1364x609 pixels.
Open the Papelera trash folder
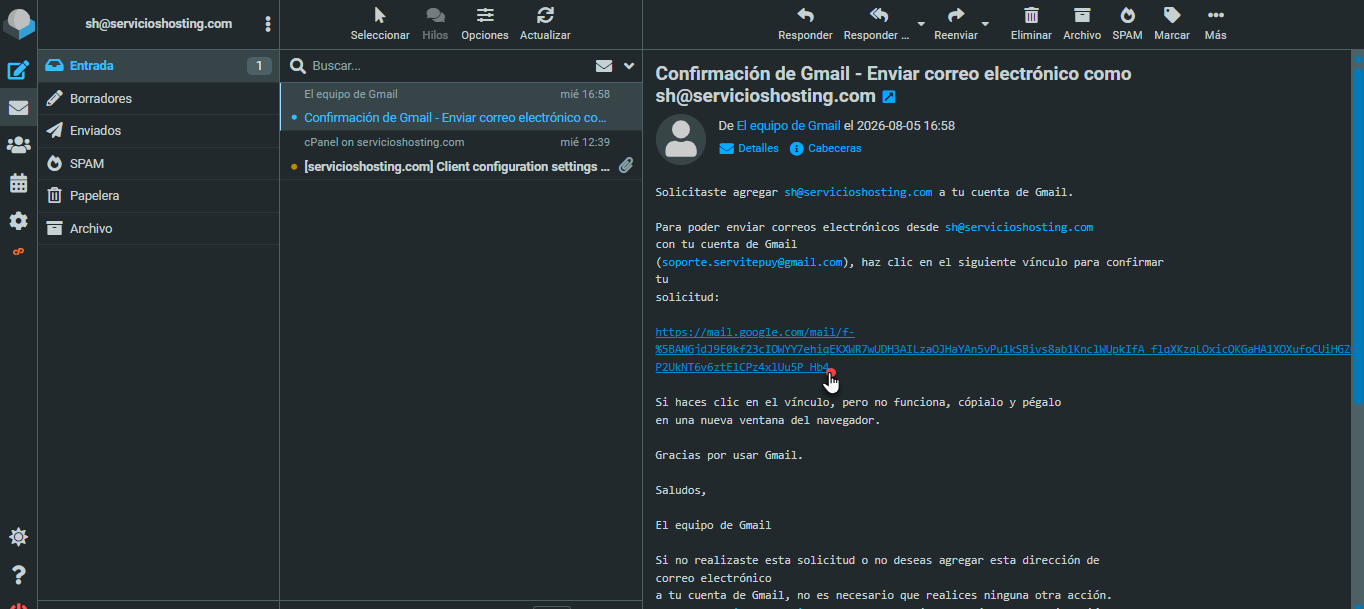158,196
